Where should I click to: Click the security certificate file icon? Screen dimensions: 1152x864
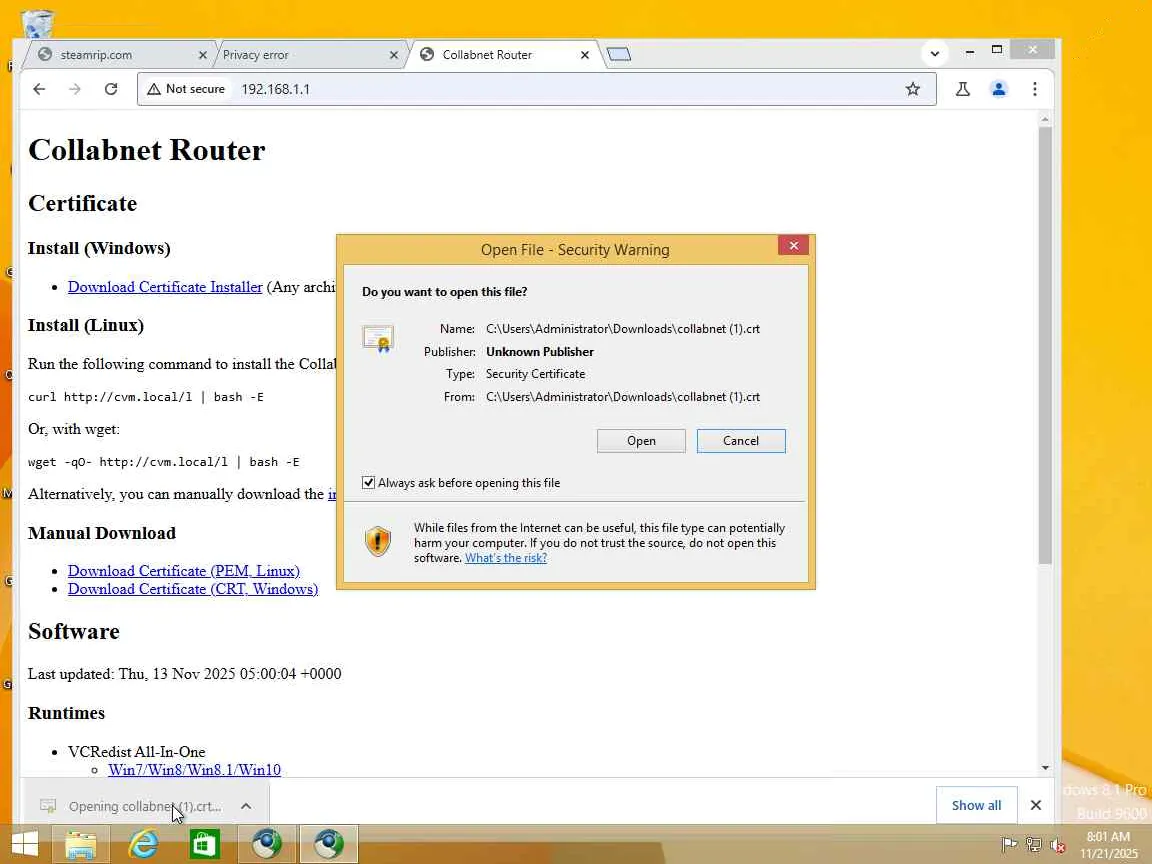pyautogui.click(x=378, y=339)
